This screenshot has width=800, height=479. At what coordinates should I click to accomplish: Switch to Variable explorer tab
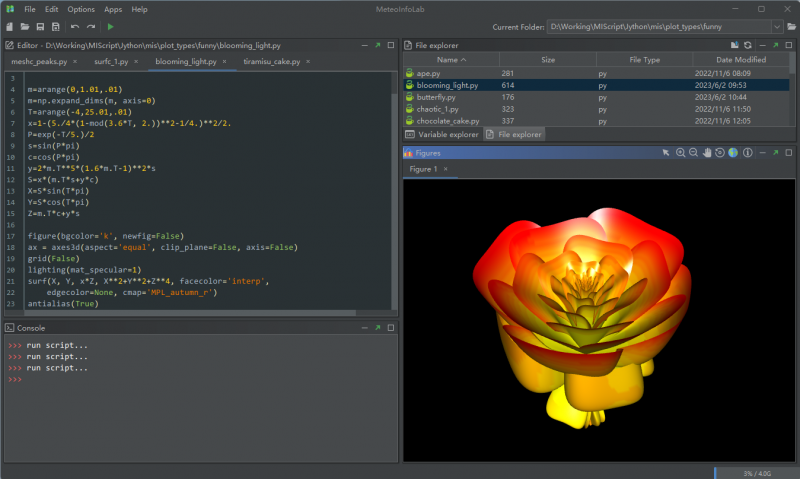442,134
